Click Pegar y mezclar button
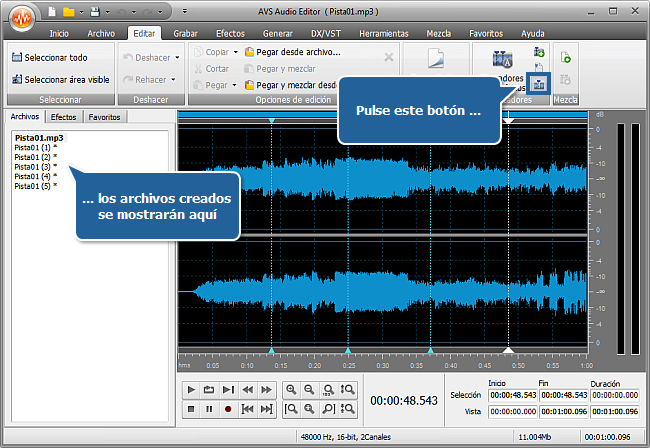This screenshot has width=650, height=448. pos(280,69)
